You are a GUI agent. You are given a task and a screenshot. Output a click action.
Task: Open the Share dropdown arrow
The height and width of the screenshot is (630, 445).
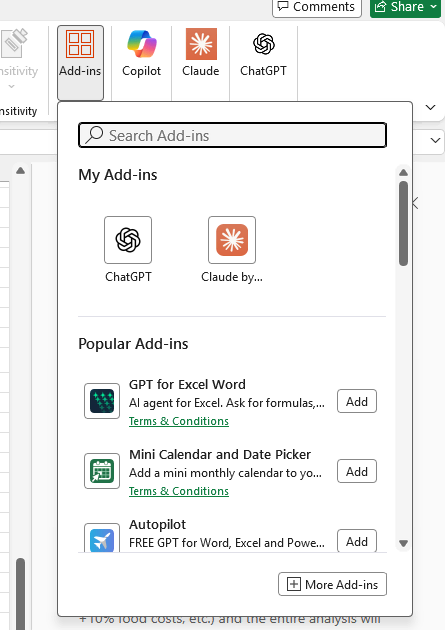[434, 7]
